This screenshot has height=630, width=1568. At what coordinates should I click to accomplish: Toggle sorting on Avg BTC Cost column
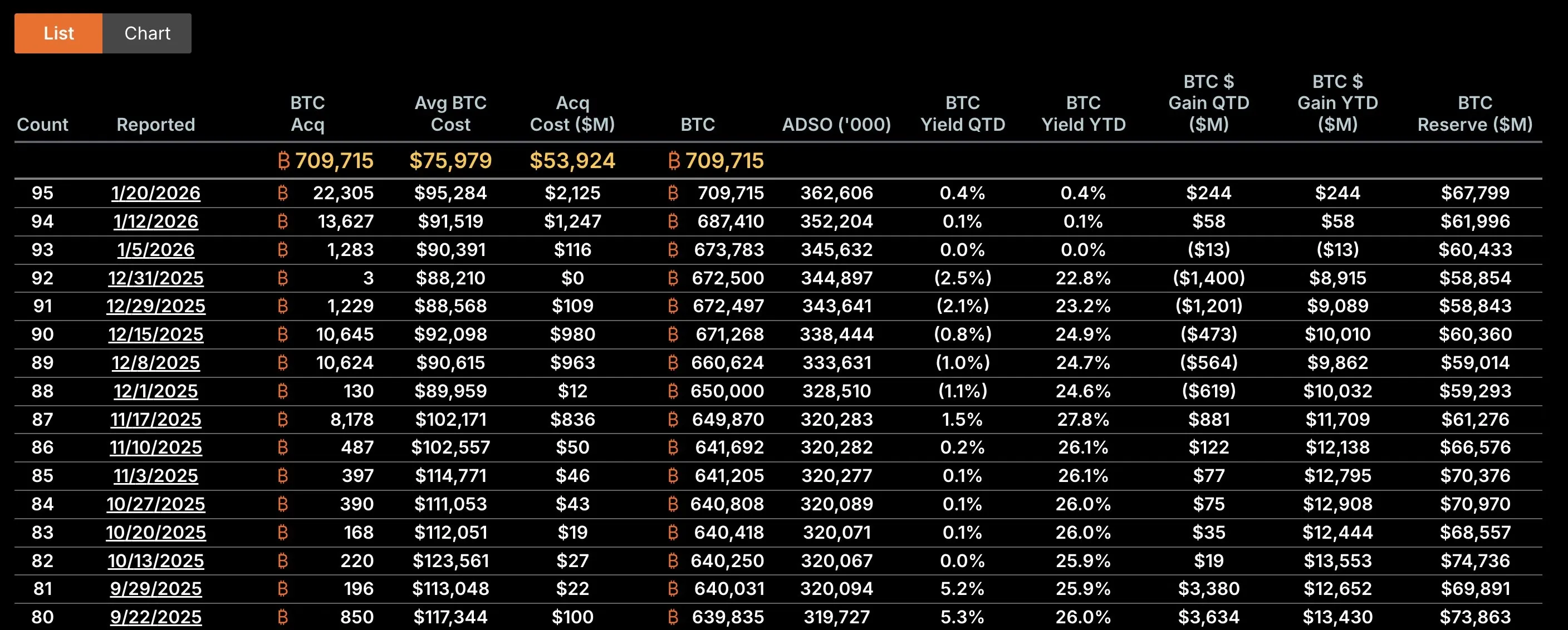tap(450, 114)
